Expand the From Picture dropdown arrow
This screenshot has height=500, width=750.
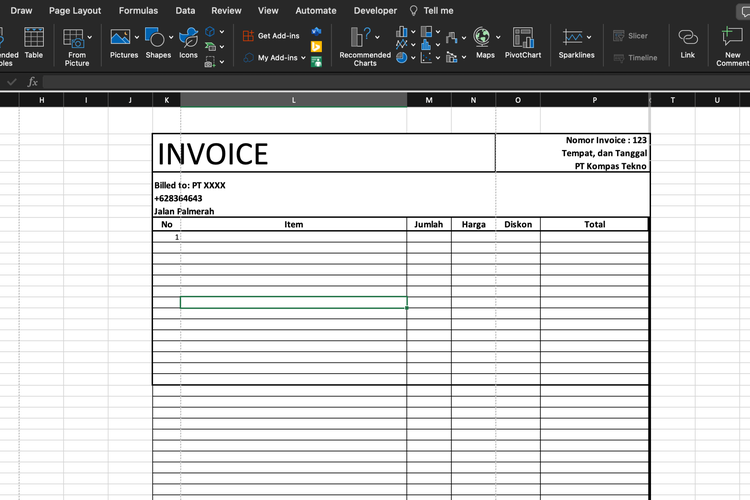tap(89, 37)
